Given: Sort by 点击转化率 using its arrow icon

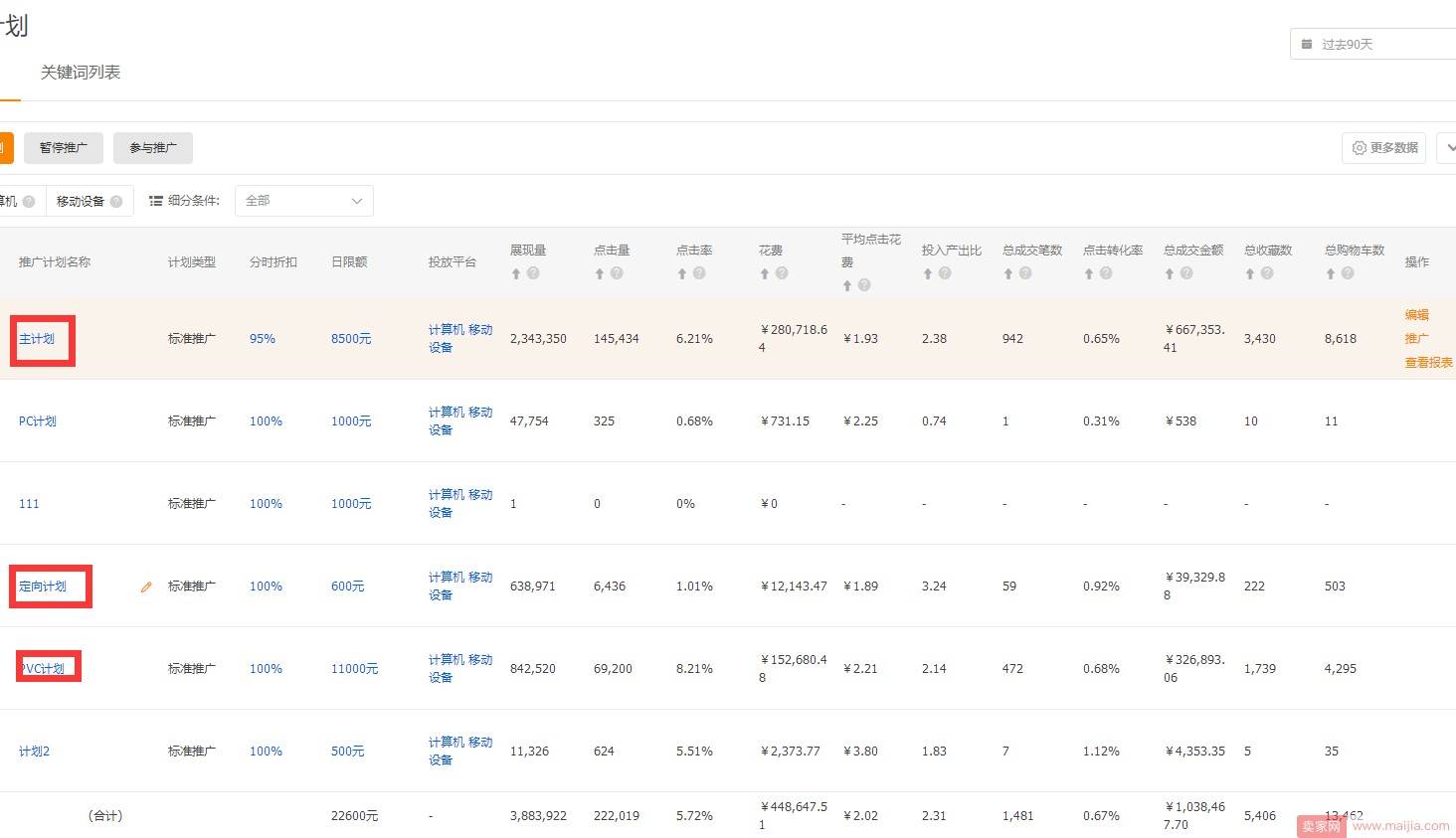Looking at the screenshot, I should point(1089,273).
